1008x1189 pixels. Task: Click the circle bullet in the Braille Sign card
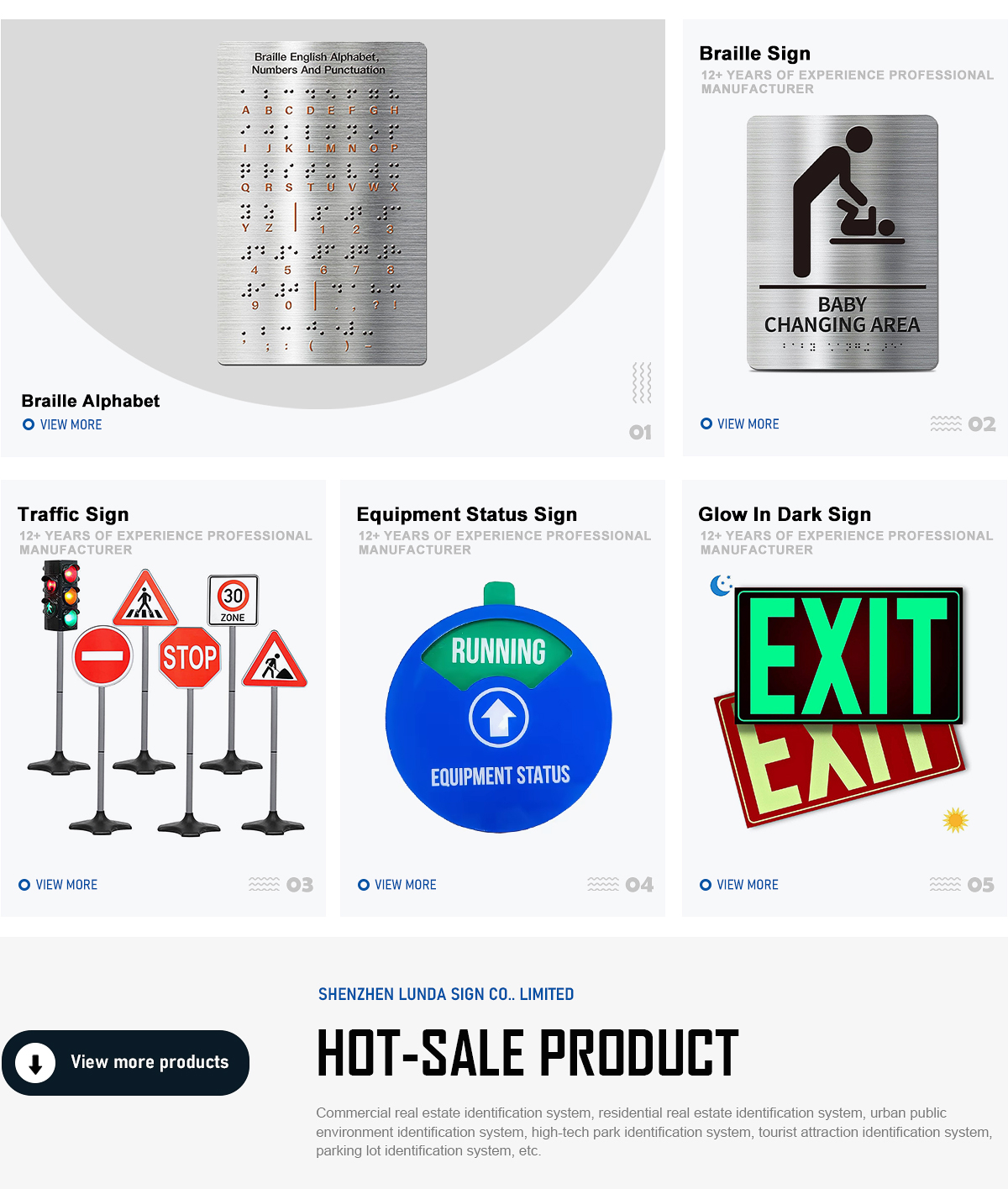(x=706, y=424)
